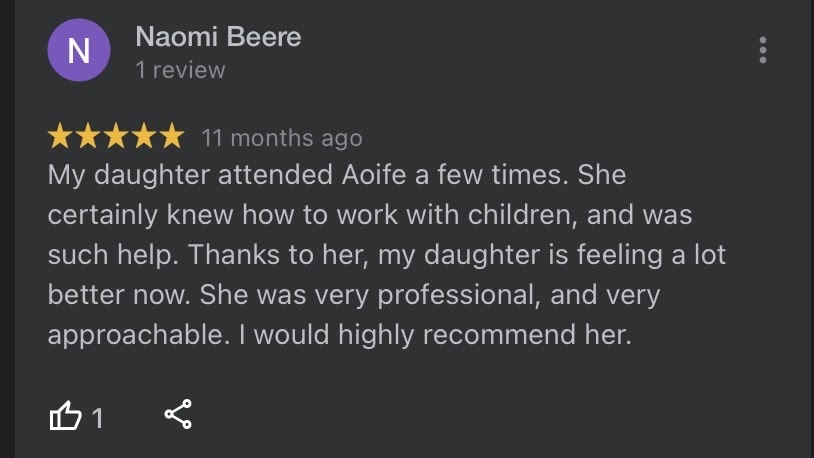Click the fourth gold rating star

click(x=144, y=136)
